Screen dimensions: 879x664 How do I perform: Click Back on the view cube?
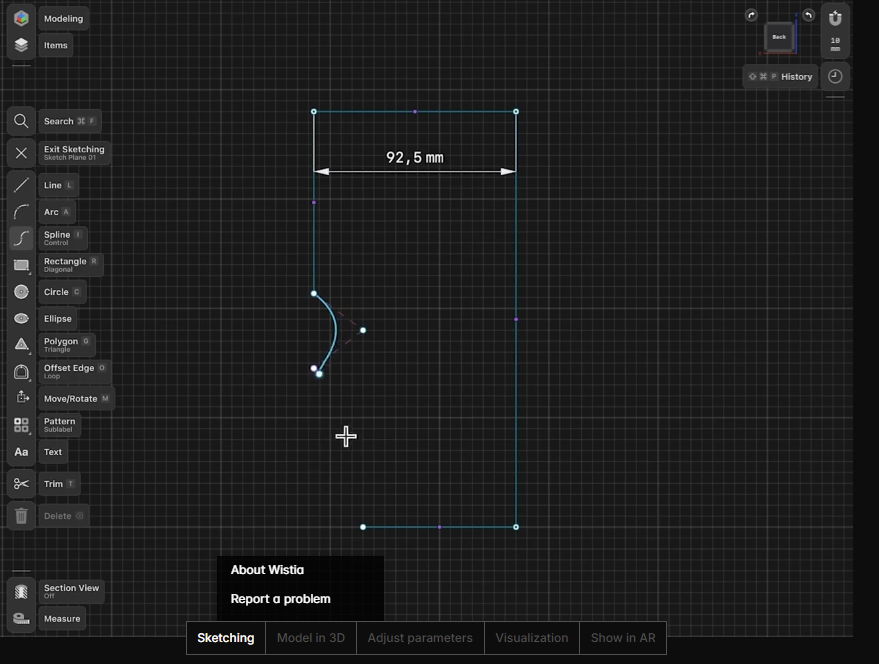779,37
